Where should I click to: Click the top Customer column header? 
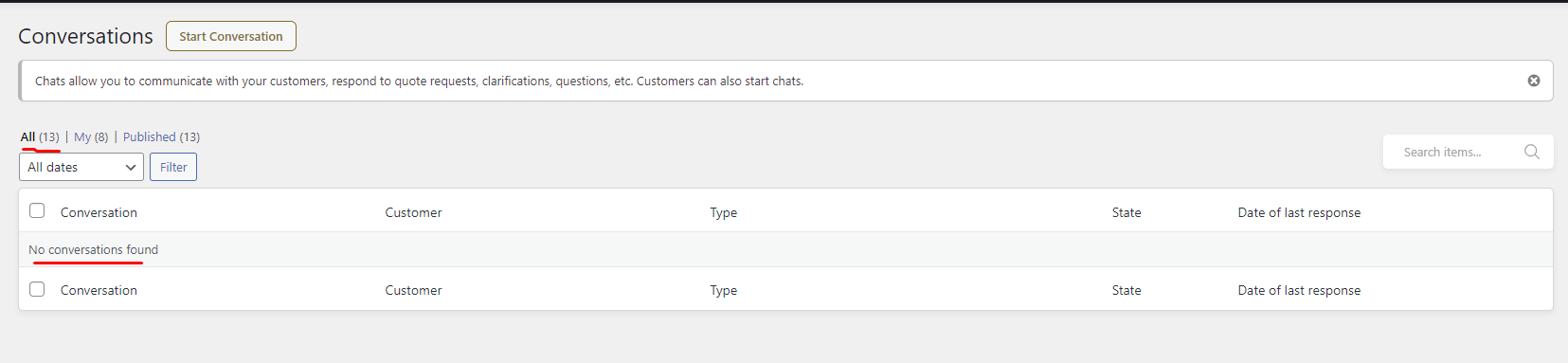click(413, 212)
